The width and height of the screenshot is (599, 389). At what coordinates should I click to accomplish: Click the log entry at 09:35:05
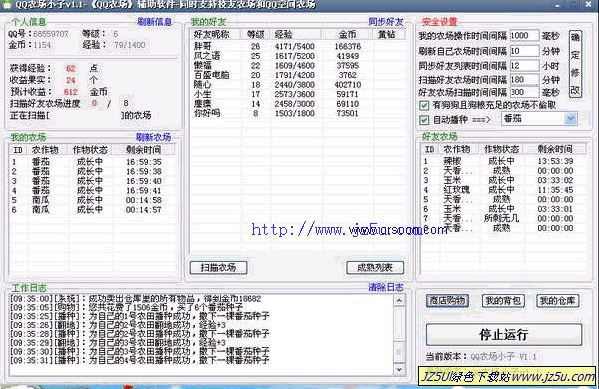pyautogui.click(x=126, y=308)
